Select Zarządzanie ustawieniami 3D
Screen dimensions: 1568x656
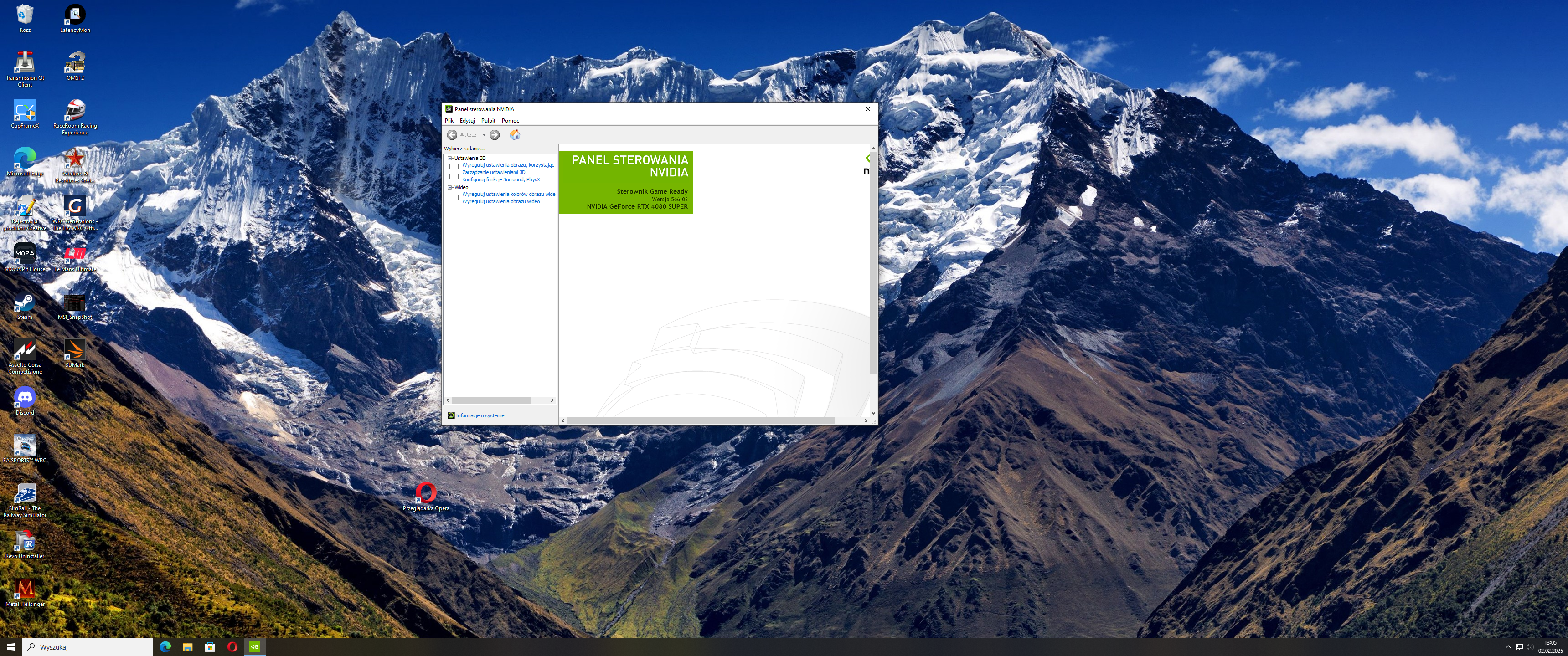493,172
